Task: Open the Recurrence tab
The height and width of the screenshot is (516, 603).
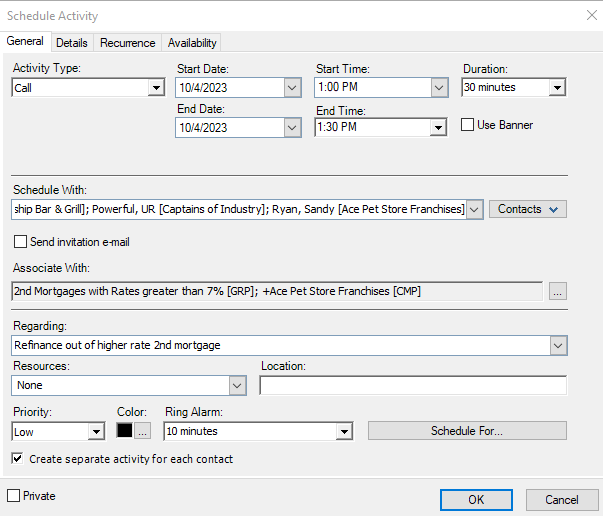Action: (127, 43)
